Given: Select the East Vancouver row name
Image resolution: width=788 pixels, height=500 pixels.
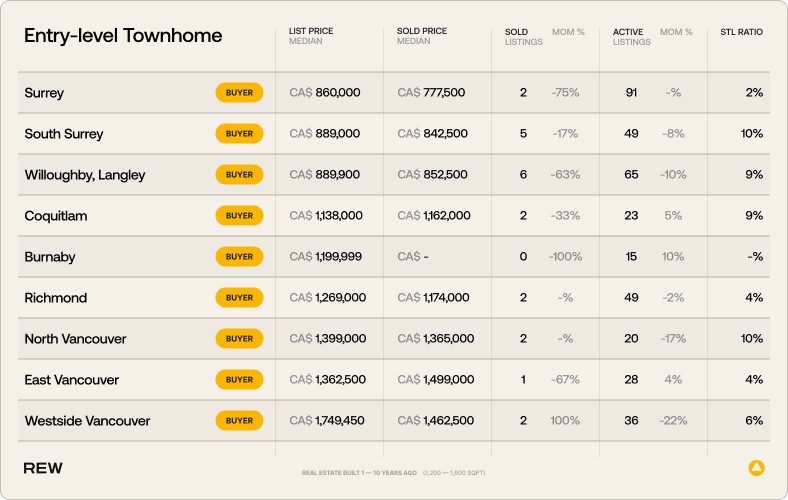Looking at the screenshot, I should [71, 380].
